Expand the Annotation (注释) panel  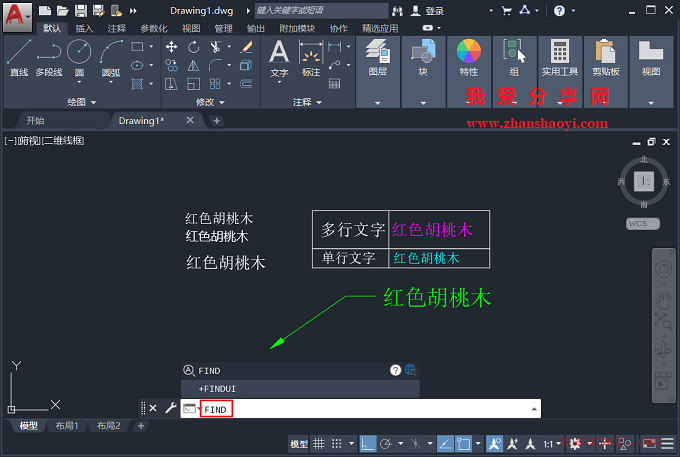tap(307, 102)
